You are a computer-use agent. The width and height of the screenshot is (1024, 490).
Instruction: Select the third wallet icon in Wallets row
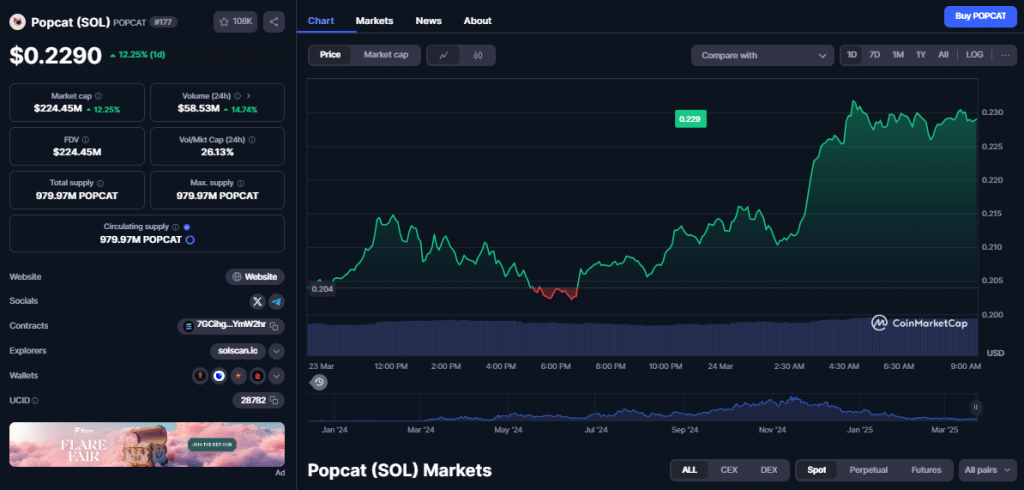pyautogui.click(x=239, y=376)
